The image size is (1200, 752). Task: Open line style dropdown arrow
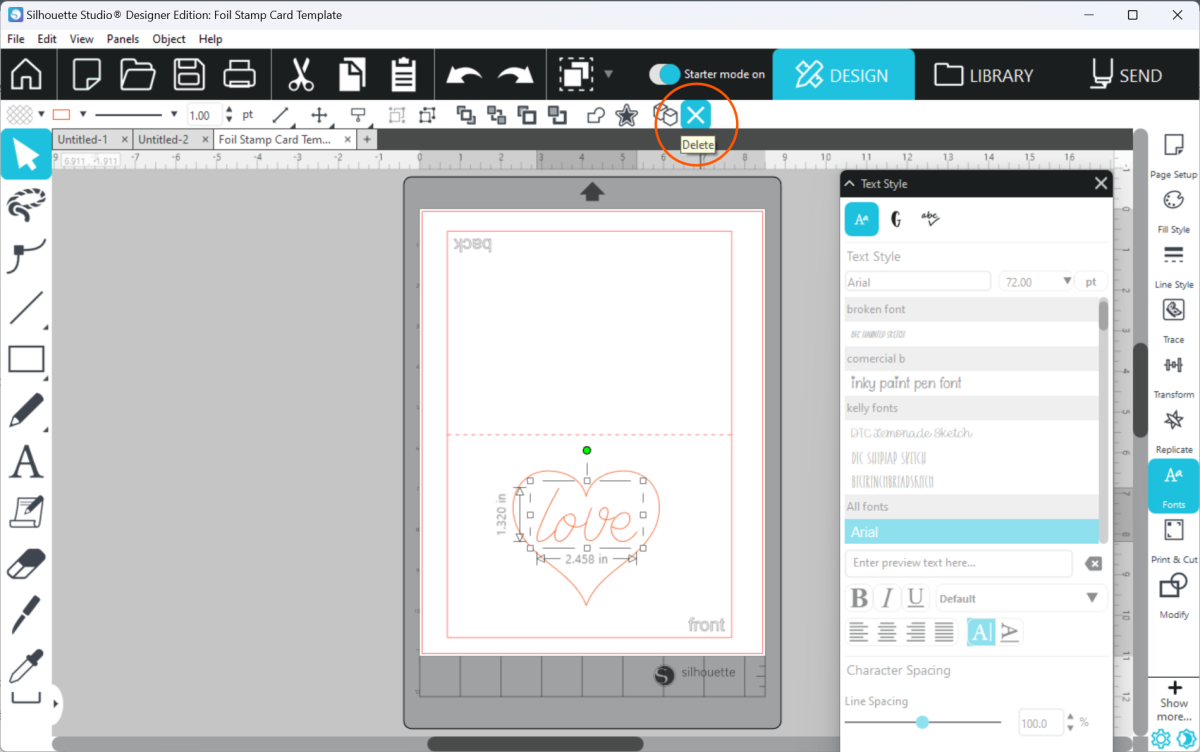point(174,115)
